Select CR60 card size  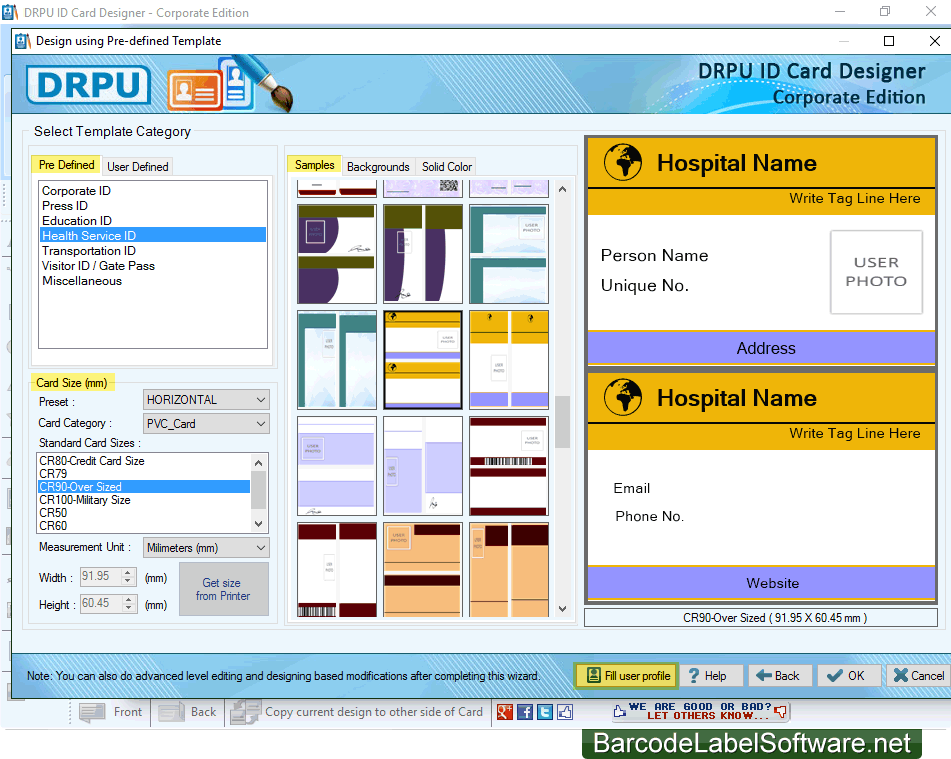pyautogui.click(x=144, y=525)
